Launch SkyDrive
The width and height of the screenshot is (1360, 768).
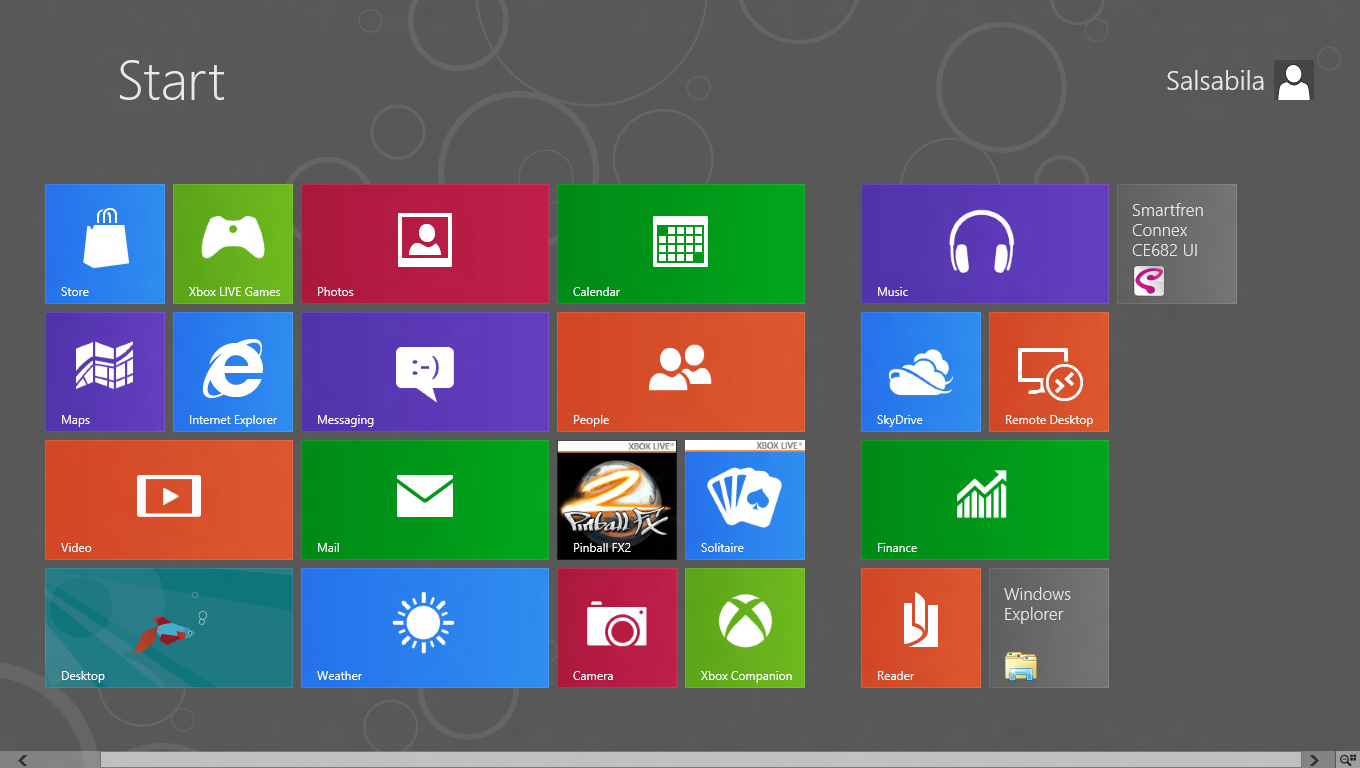[x=920, y=371]
